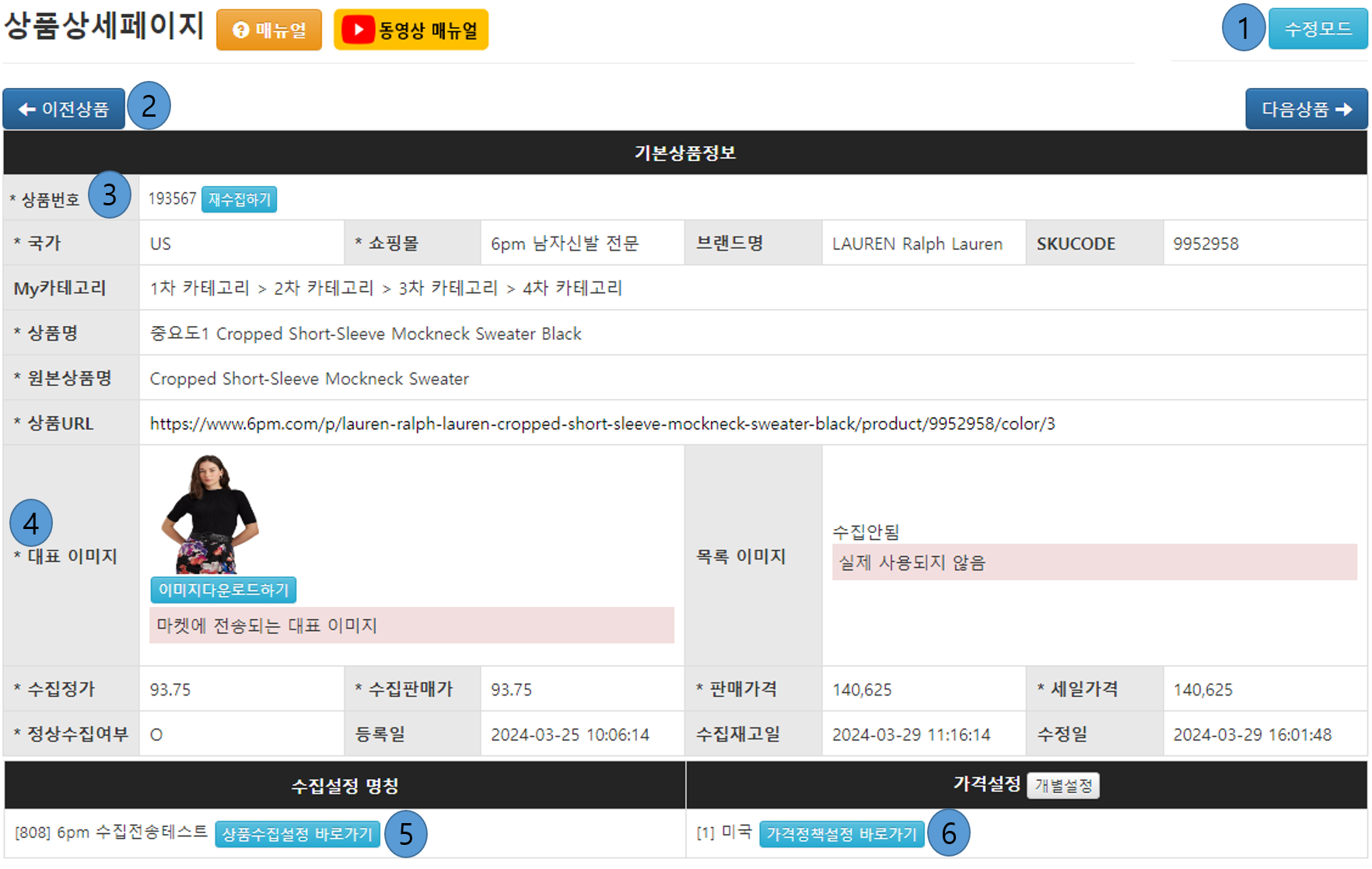
Task: Open 가격정책설정 바로가기
Action: (842, 834)
